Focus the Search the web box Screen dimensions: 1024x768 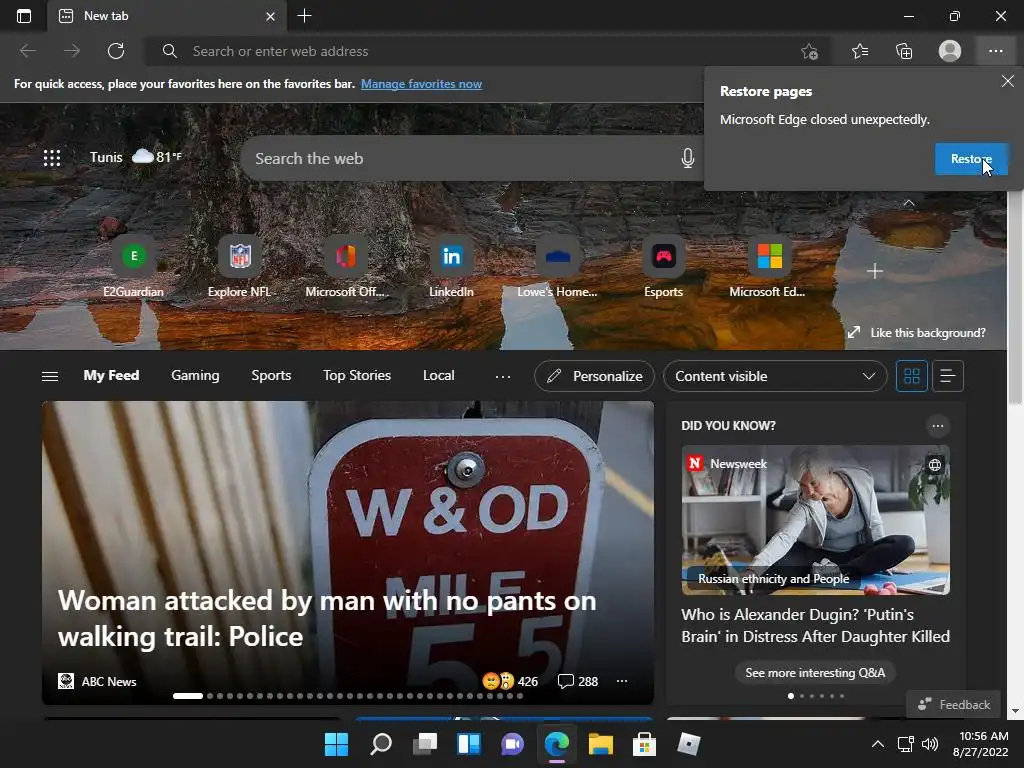click(472, 158)
